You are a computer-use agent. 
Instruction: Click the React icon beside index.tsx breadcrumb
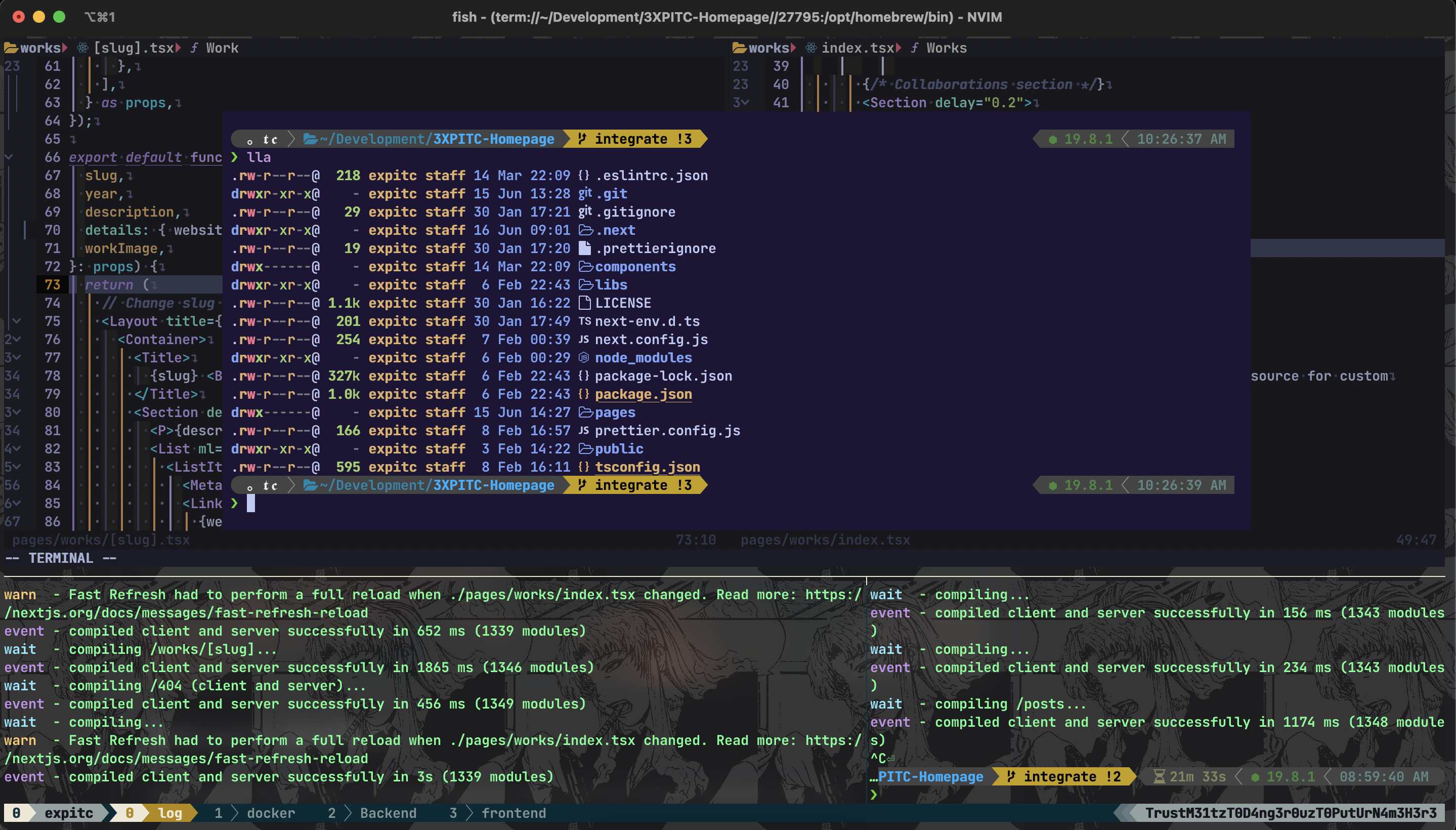[x=811, y=48]
